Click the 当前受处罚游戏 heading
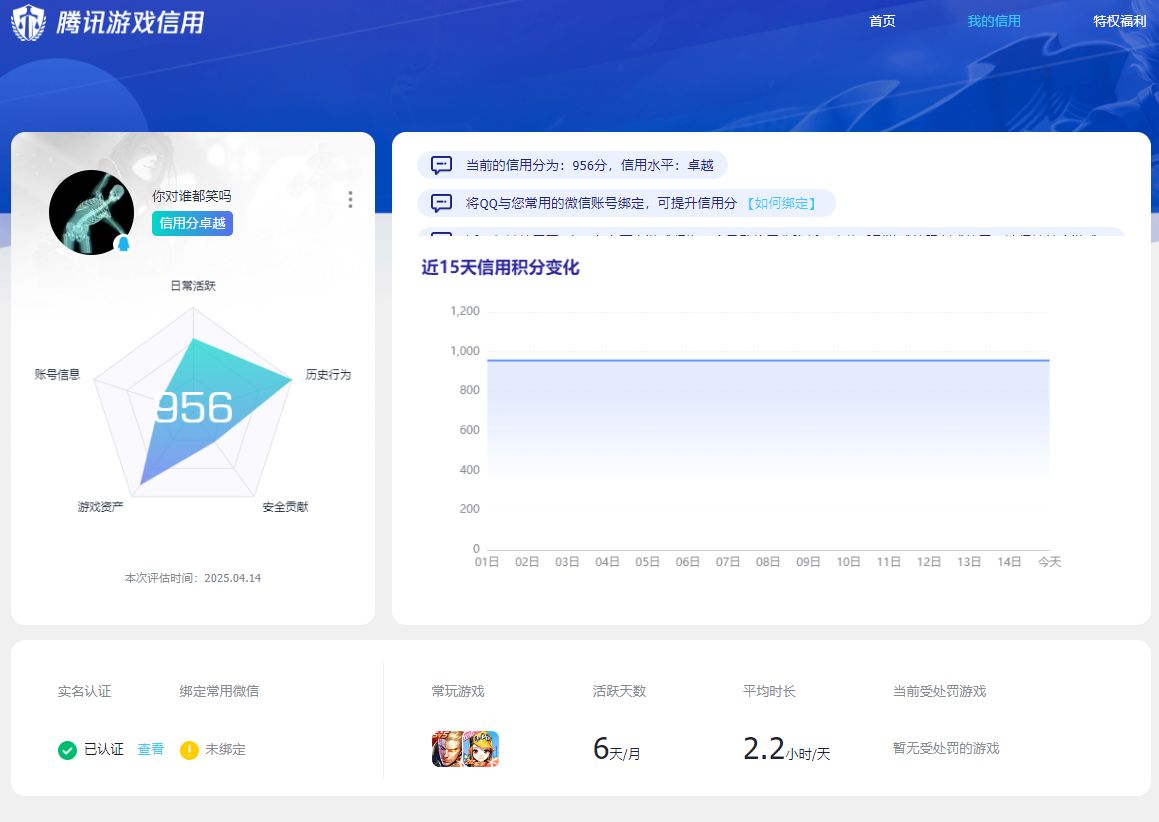The height and width of the screenshot is (822, 1159). [x=939, y=691]
